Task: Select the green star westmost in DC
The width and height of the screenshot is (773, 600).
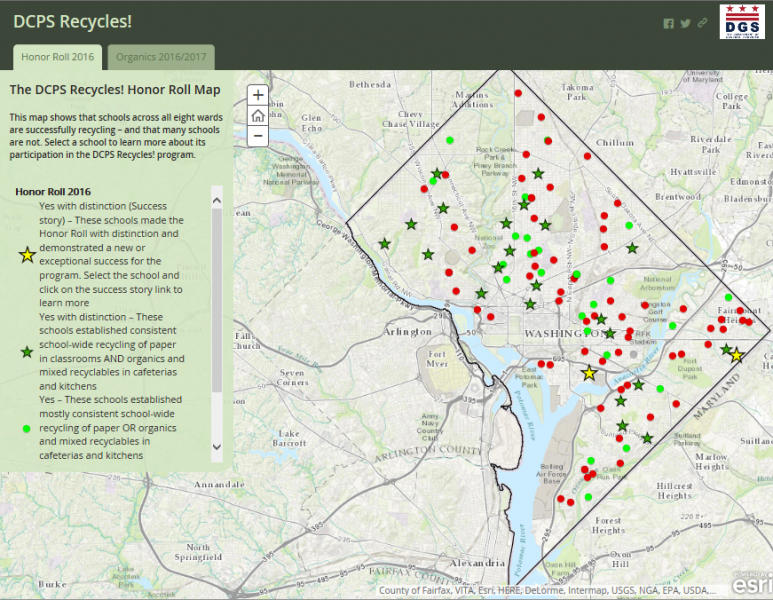Action: coord(385,244)
